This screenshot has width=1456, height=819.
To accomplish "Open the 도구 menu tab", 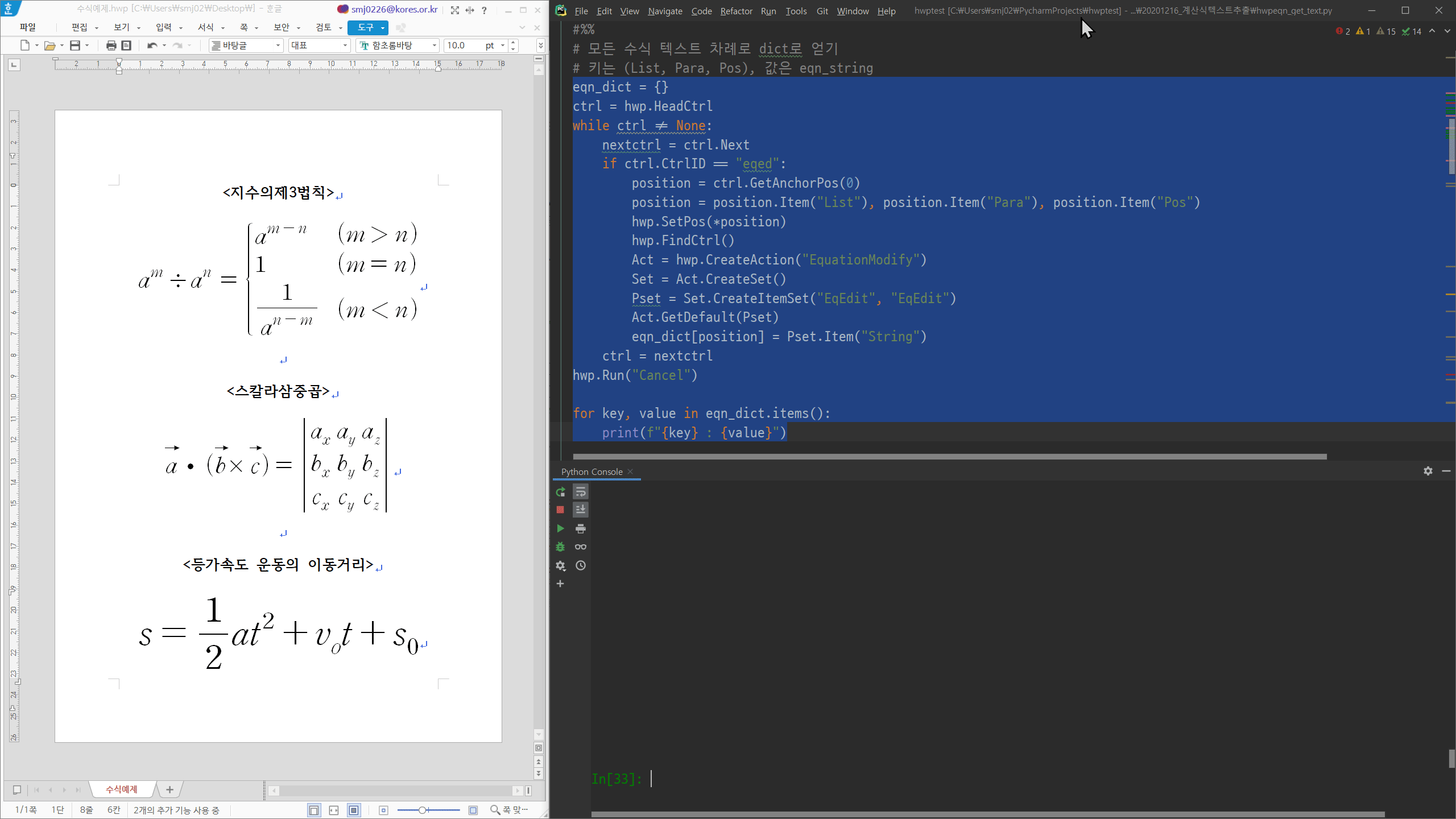I will [365, 27].
